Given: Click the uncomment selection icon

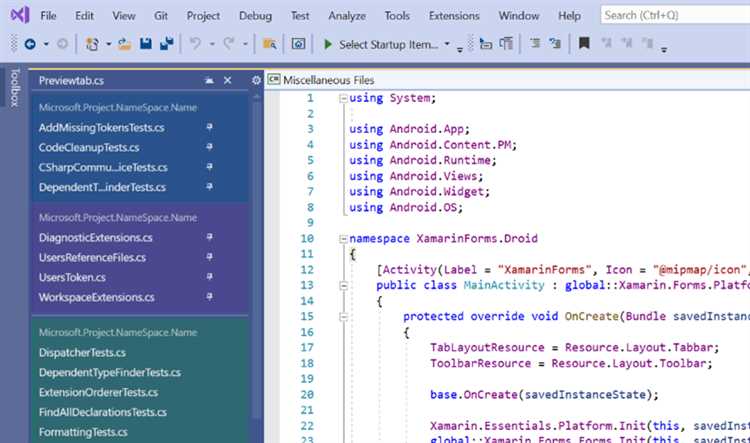Looking at the screenshot, I should click(x=506, y=44).
